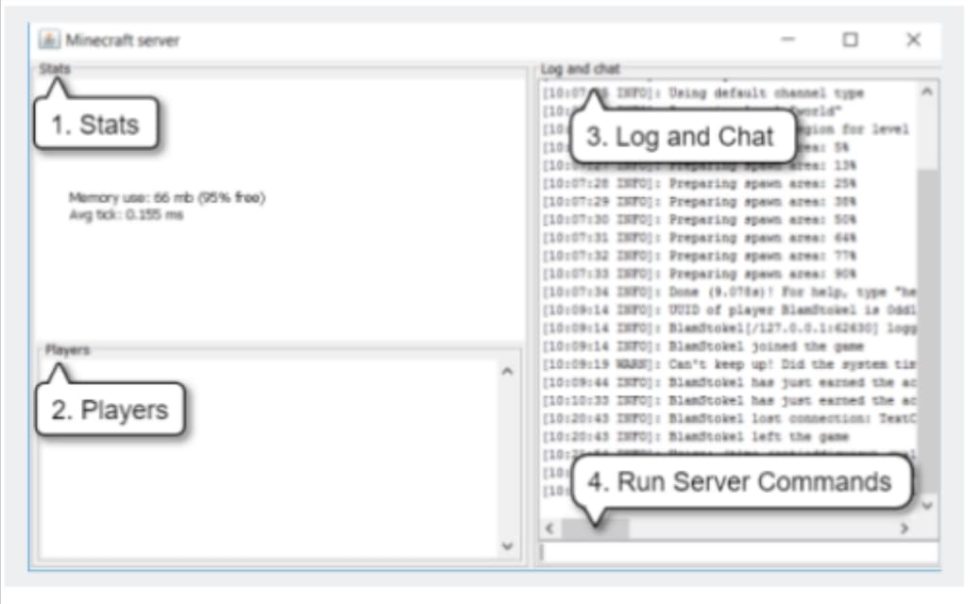The height and width of the screenshot is (604, 980).
Task: Click the "BlamStokel[/127.0.0.1:62630]" log line
Action: click(729, 328)
